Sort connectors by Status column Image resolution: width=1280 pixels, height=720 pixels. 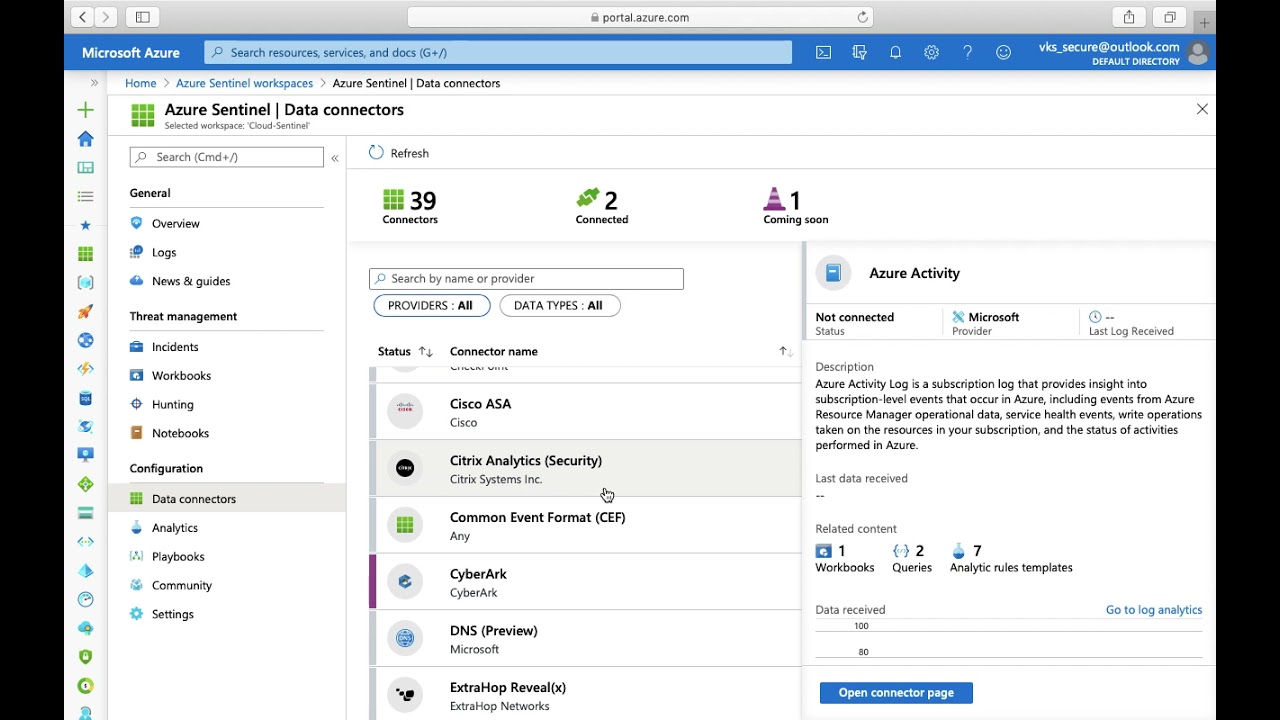[x=405, y=352]
